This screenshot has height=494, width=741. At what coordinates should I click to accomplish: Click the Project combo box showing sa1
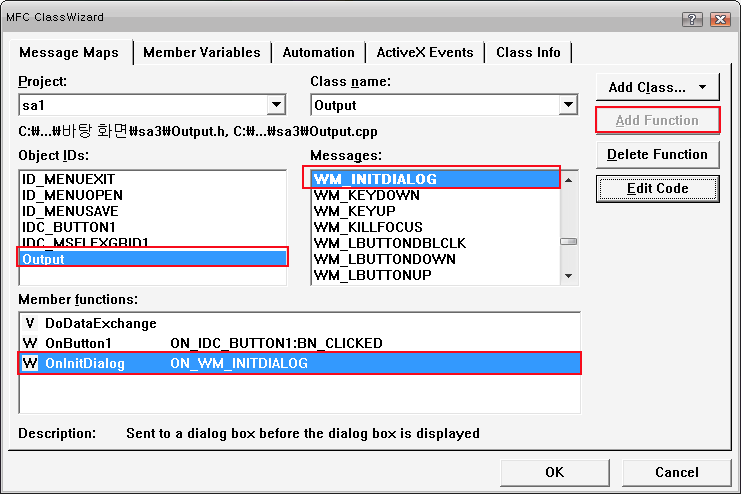click(152, 105)
